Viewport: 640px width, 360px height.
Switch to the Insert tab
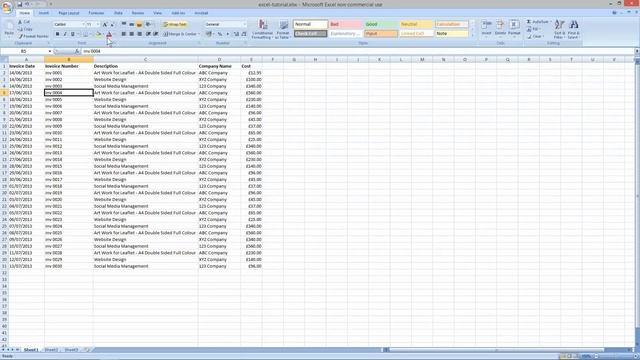[44, 13]
